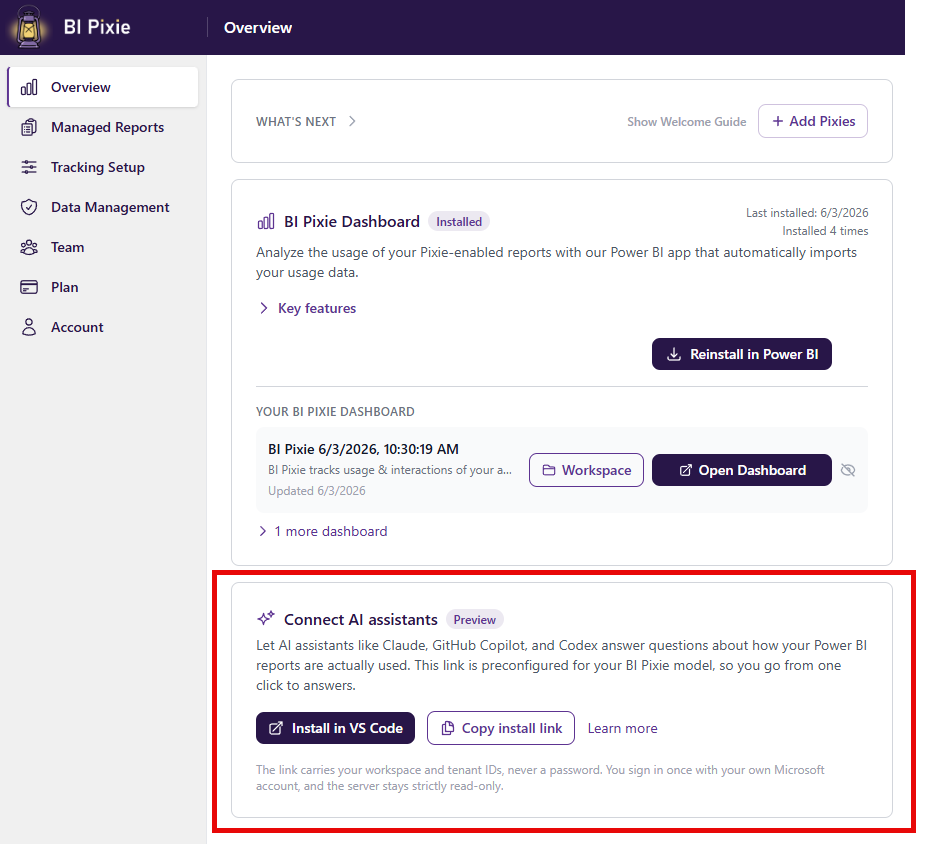
Task: Click the BI Pixie 6/3/2026, 10:30:19 AM title
Action: point(363,449)
